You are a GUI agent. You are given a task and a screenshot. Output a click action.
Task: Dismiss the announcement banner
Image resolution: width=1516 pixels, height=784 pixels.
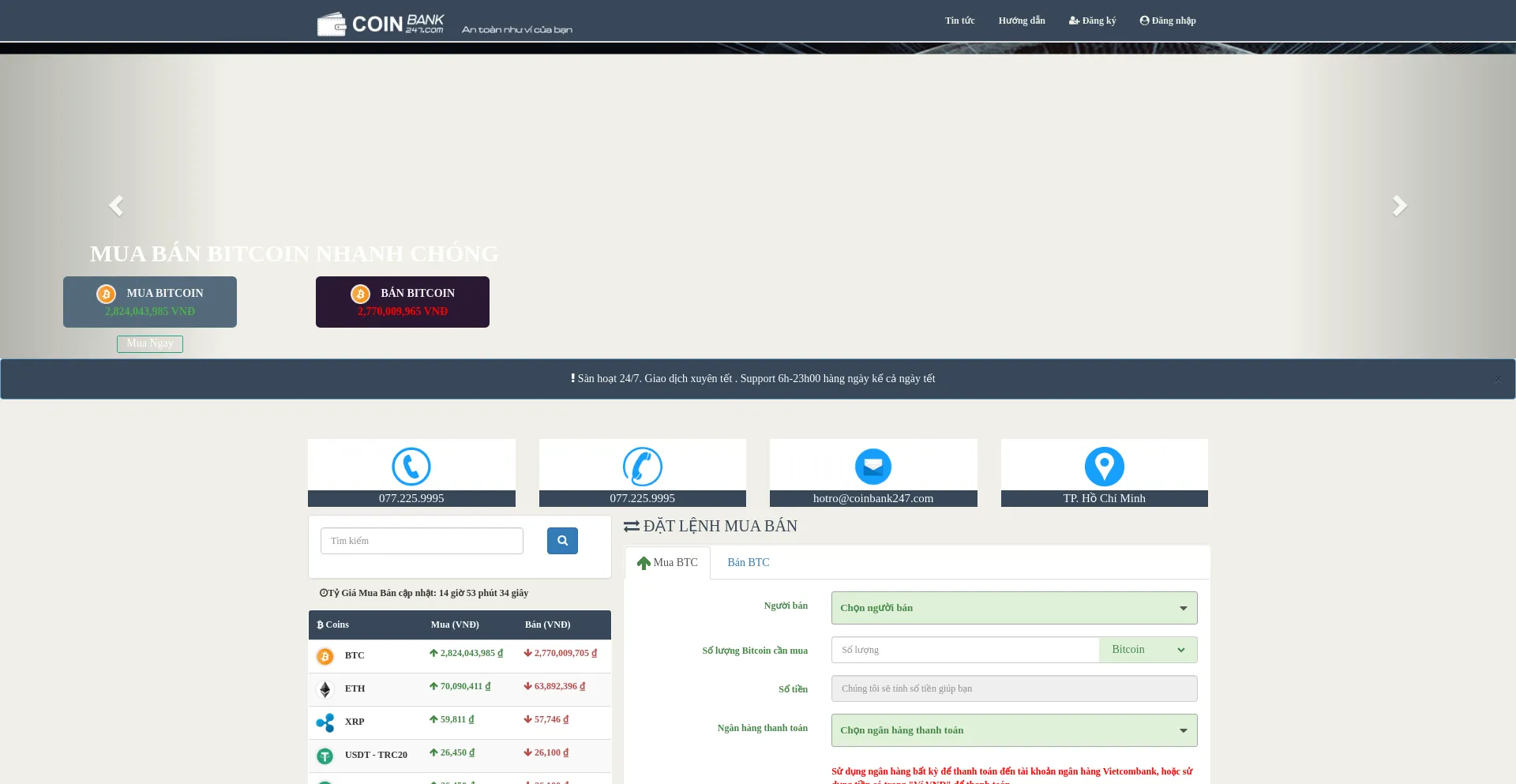point(1498,380)
